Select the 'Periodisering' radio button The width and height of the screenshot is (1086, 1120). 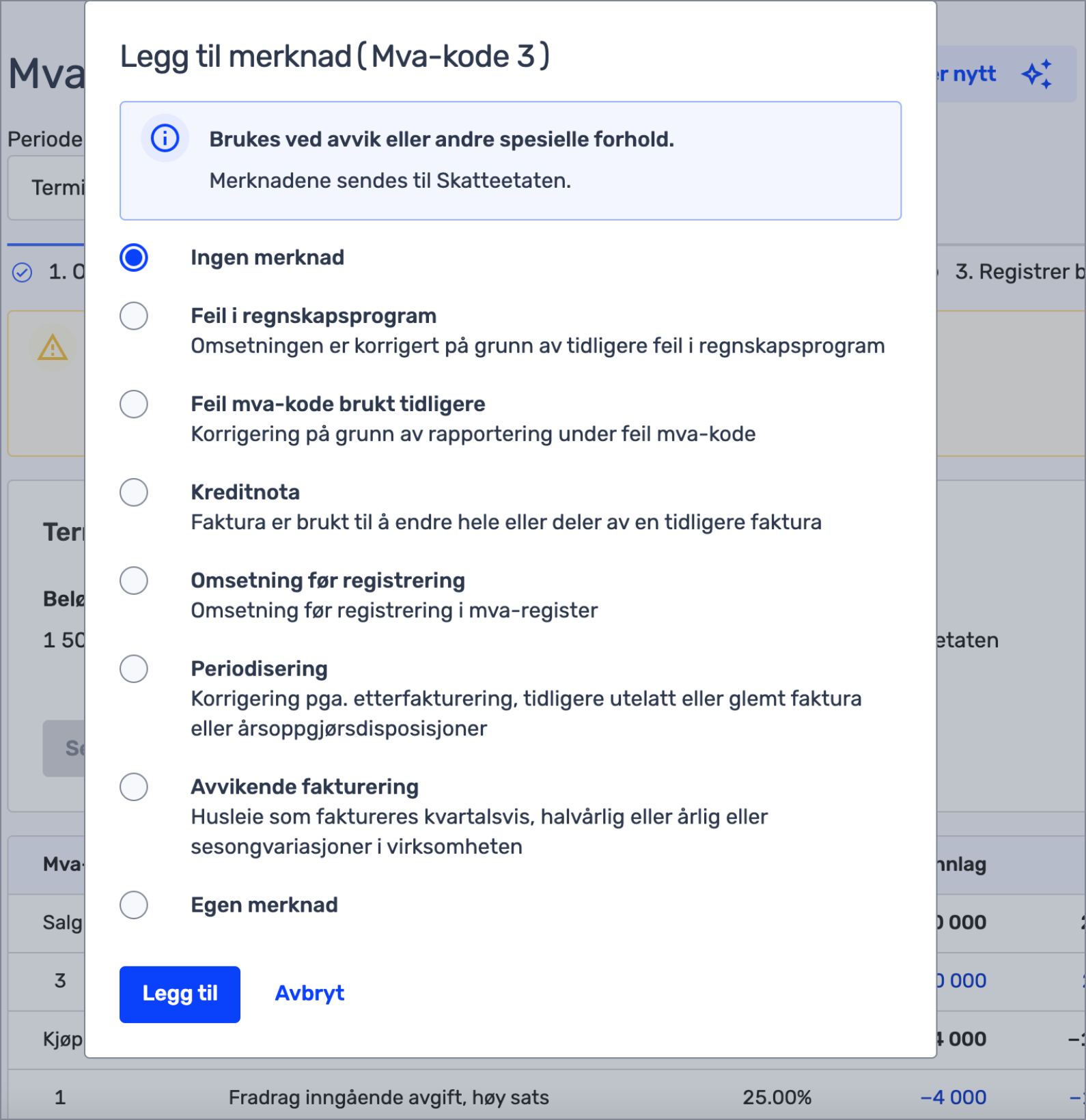[134, 669]
